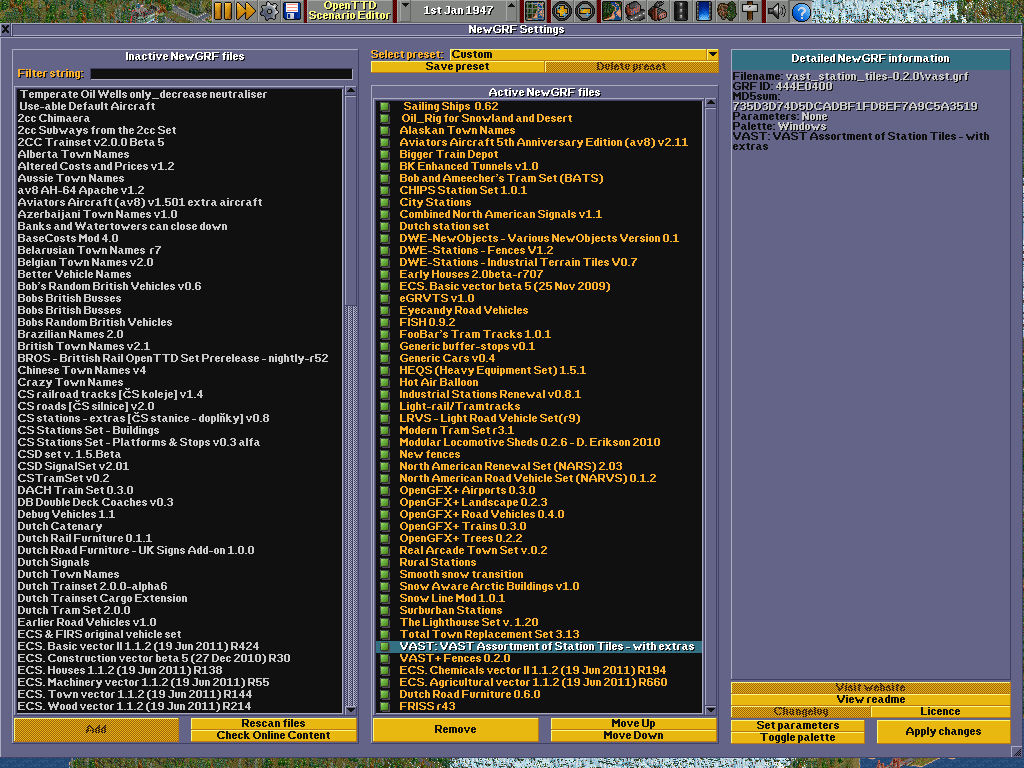Select active file 'Generic Cars v0.4'
This screenshot has width=1024, height=768.
click(x=539, y=359)
